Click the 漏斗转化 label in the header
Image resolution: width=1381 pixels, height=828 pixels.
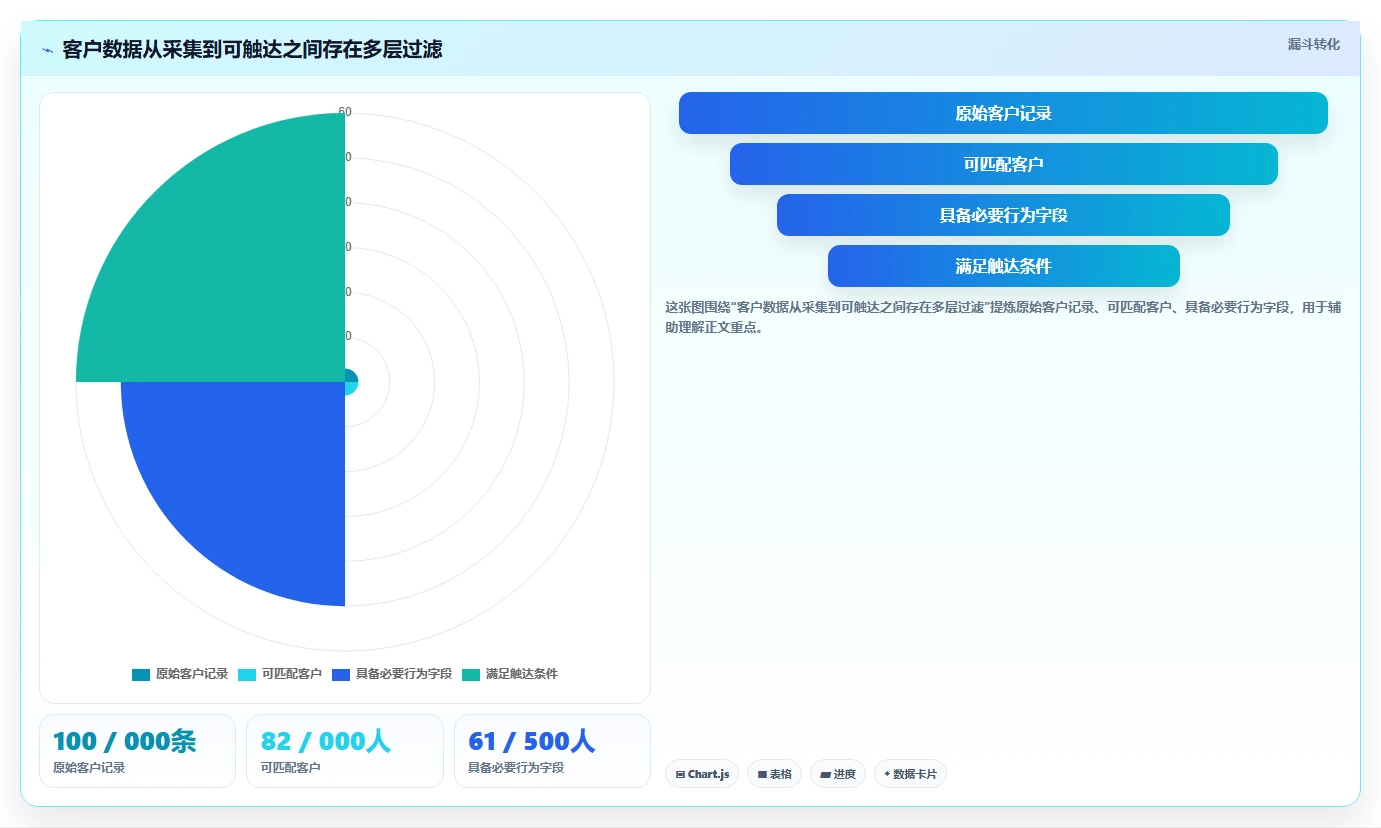[1313, 44]
